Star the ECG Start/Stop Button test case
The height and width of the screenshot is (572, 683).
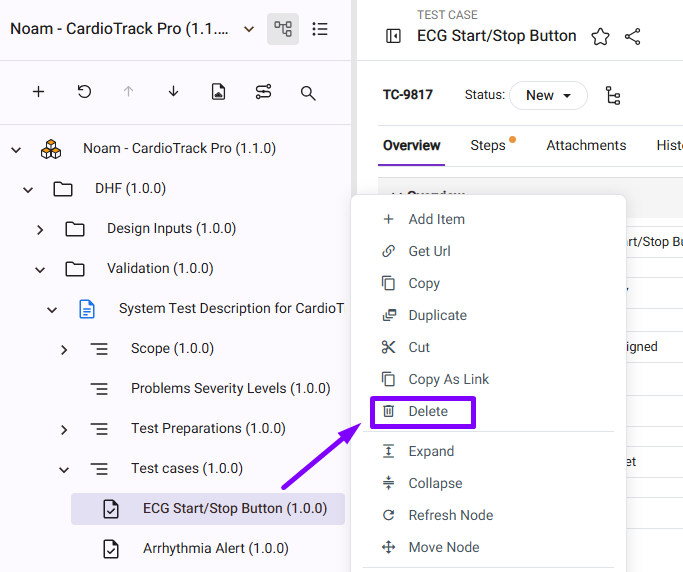(x=600, y=36)
